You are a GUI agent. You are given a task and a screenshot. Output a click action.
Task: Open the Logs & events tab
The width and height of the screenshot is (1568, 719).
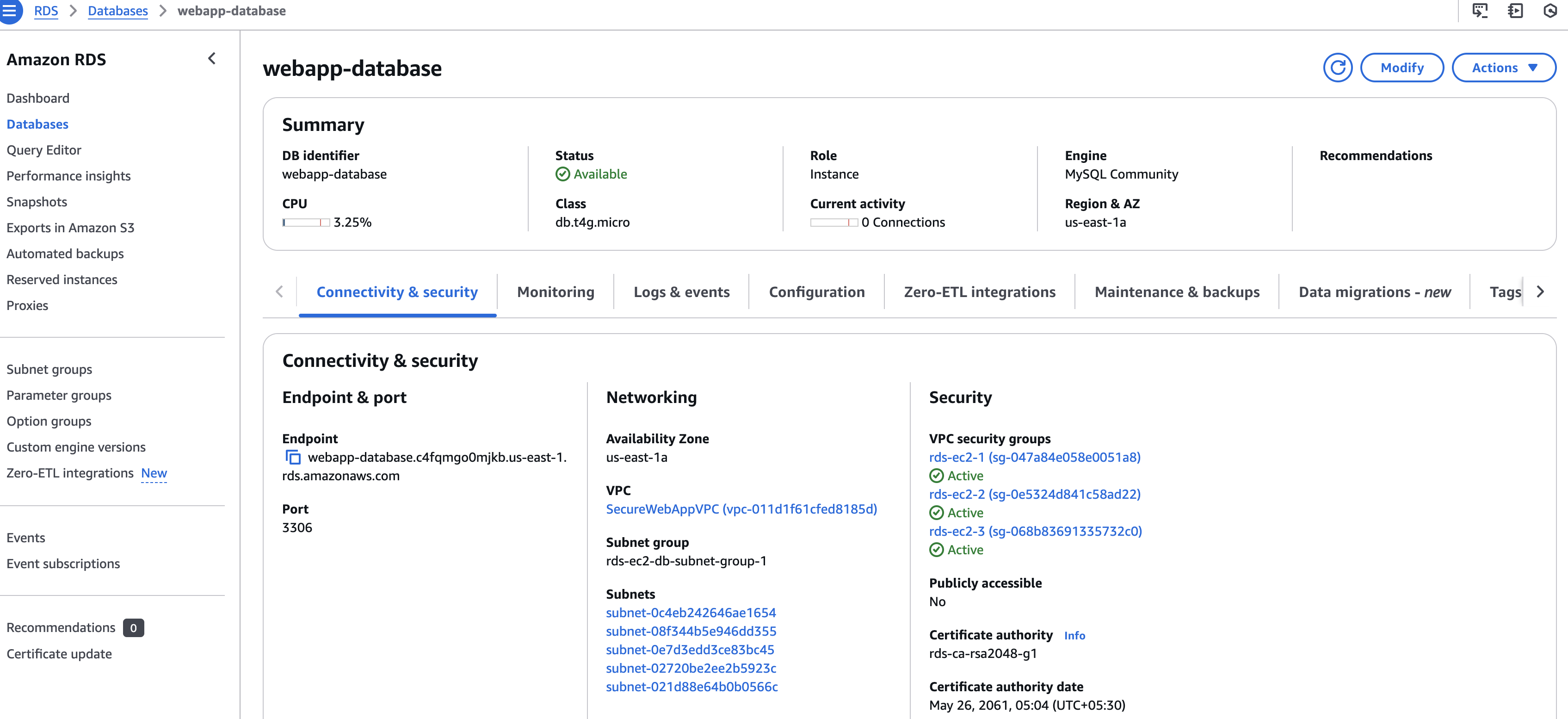pos(681,292)
